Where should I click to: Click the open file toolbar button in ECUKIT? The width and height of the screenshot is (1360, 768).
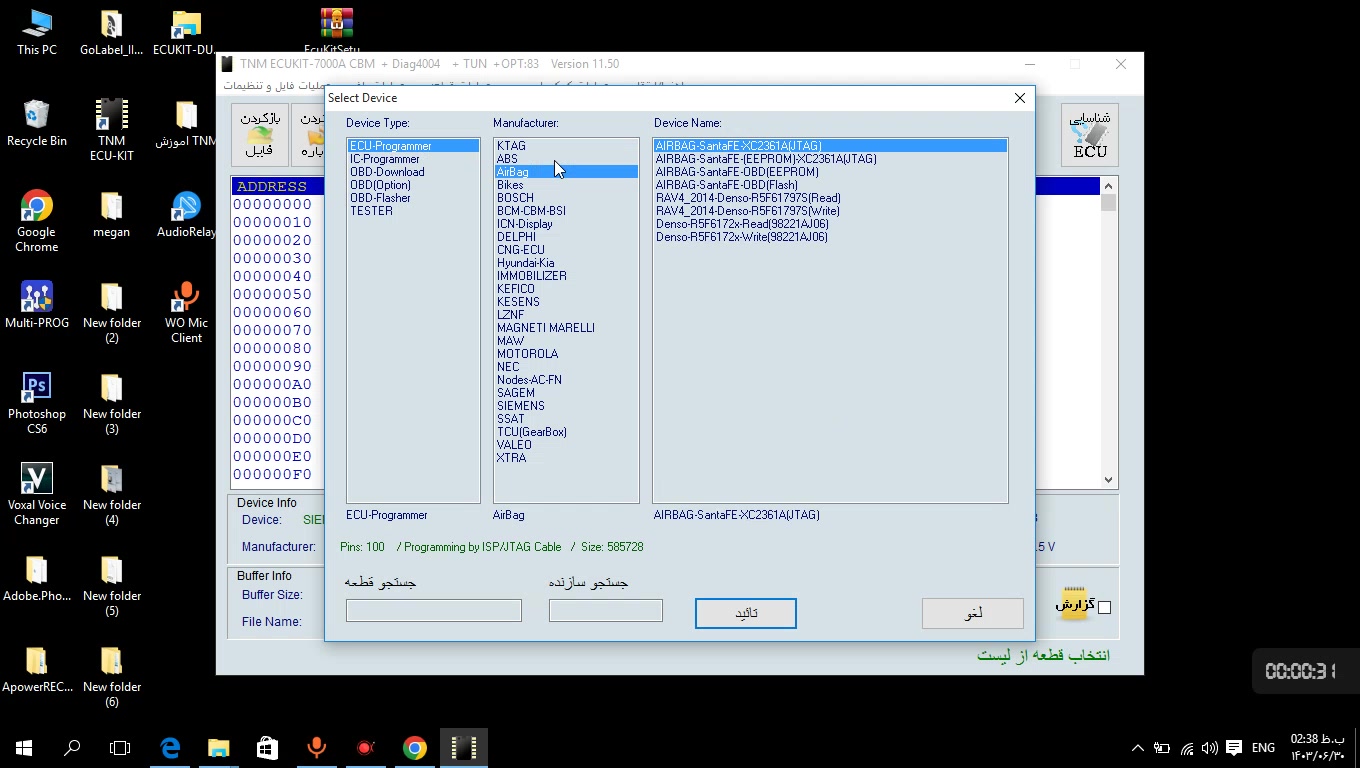coord(260,134)
